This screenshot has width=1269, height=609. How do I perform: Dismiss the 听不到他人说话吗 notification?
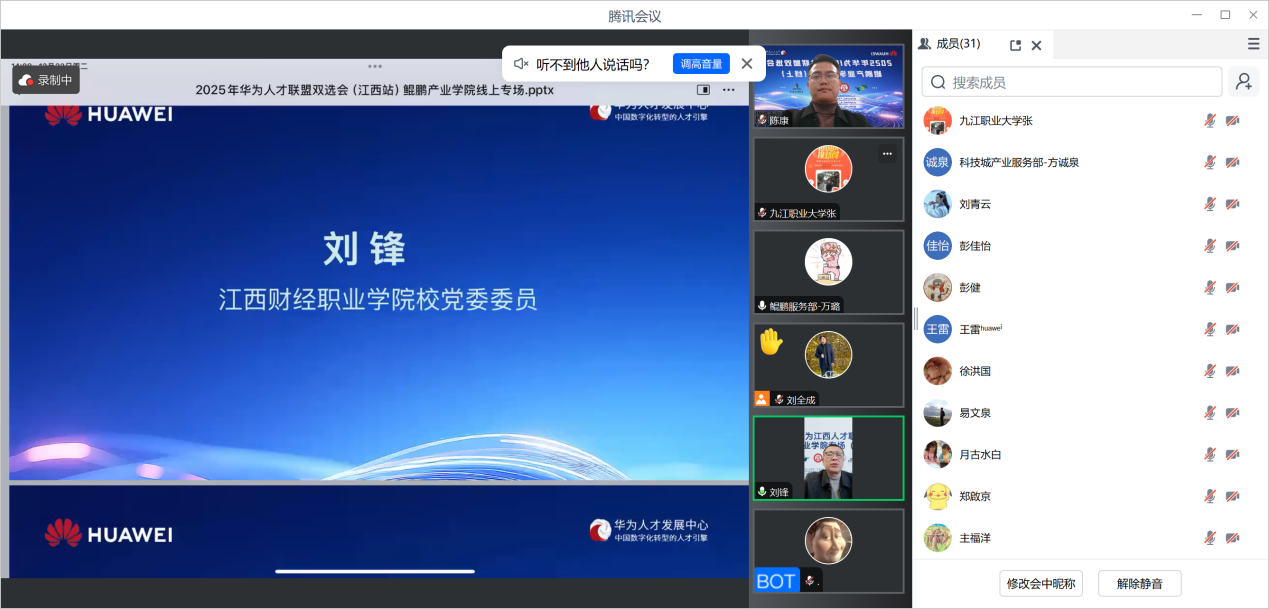pyautogui.click(x=747, y=64)
